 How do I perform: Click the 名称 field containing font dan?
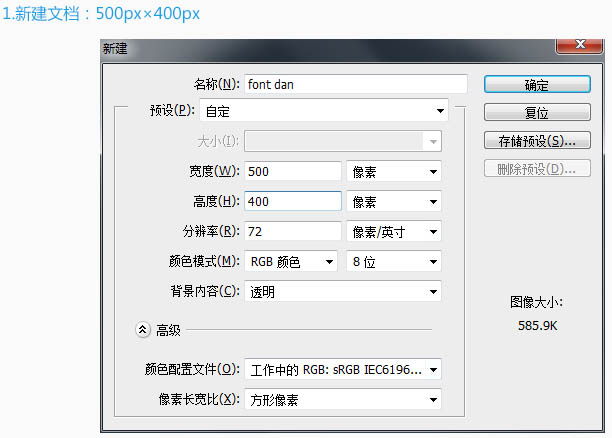pyautogui.click(x=356, y=84)
